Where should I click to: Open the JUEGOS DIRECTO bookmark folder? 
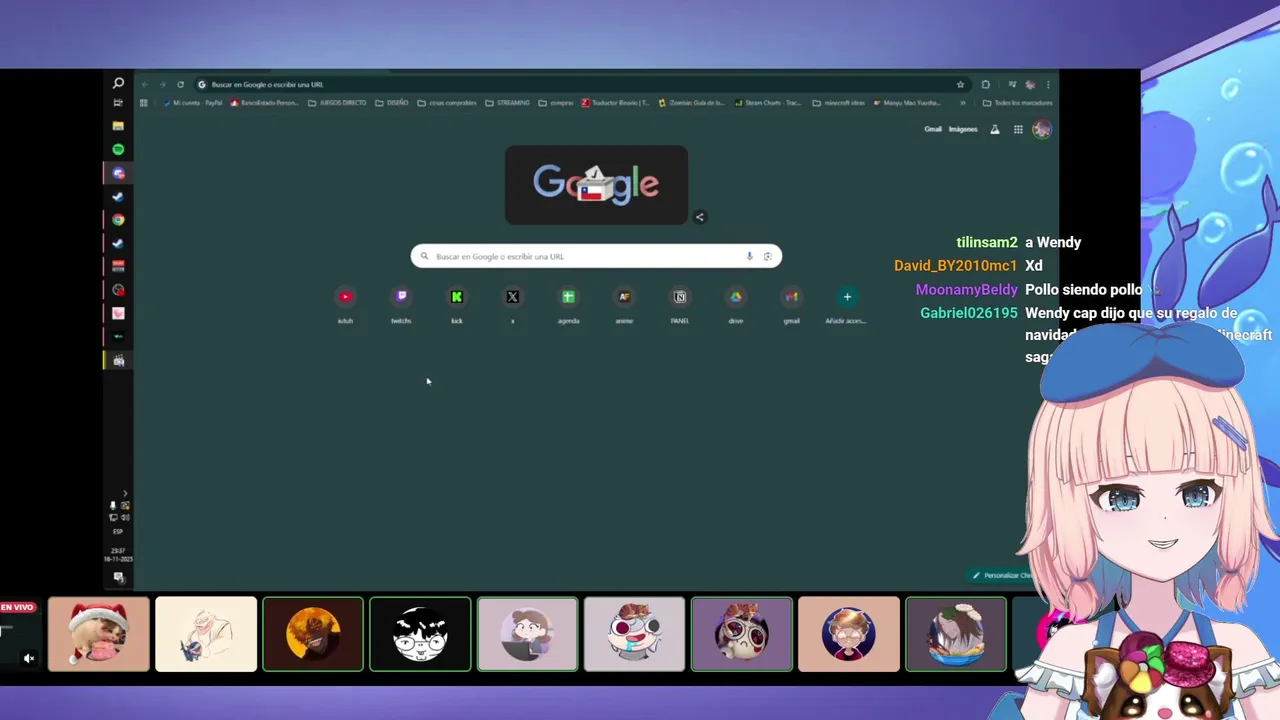337,103
